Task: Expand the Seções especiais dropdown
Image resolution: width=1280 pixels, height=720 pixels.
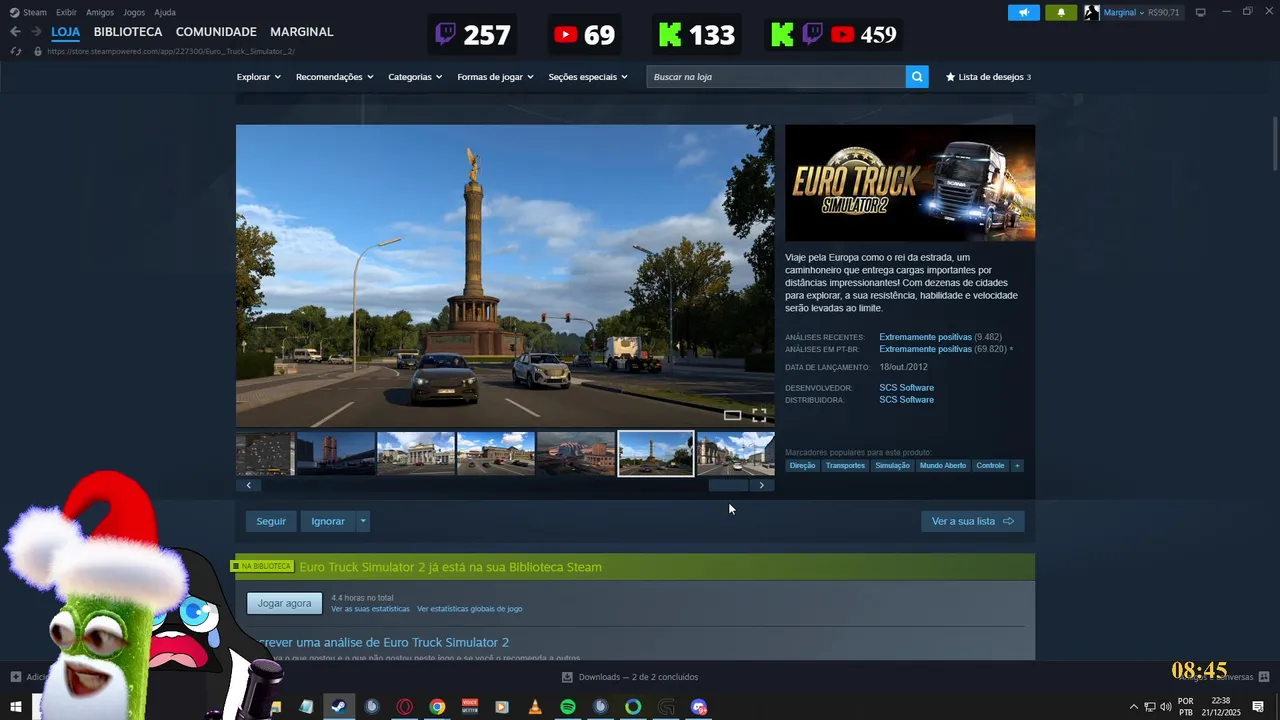Action: (588, 77)
